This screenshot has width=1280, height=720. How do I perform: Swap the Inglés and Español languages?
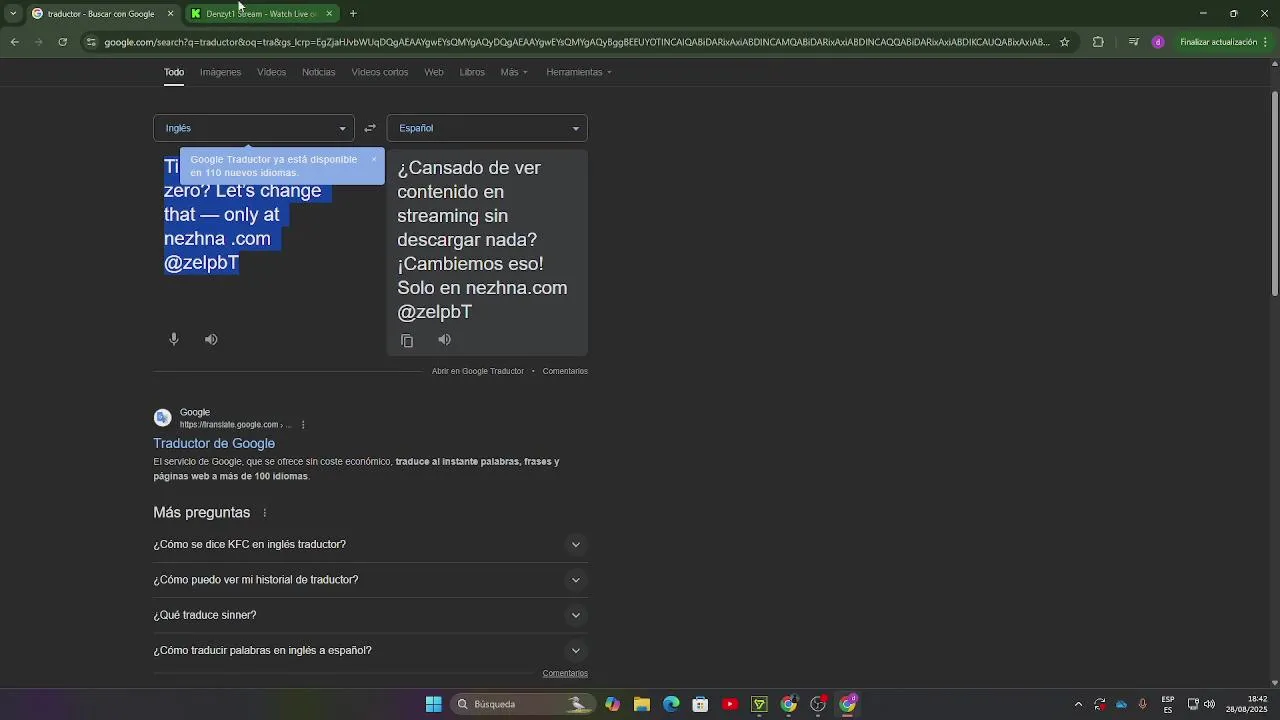(x=370, y=128)
